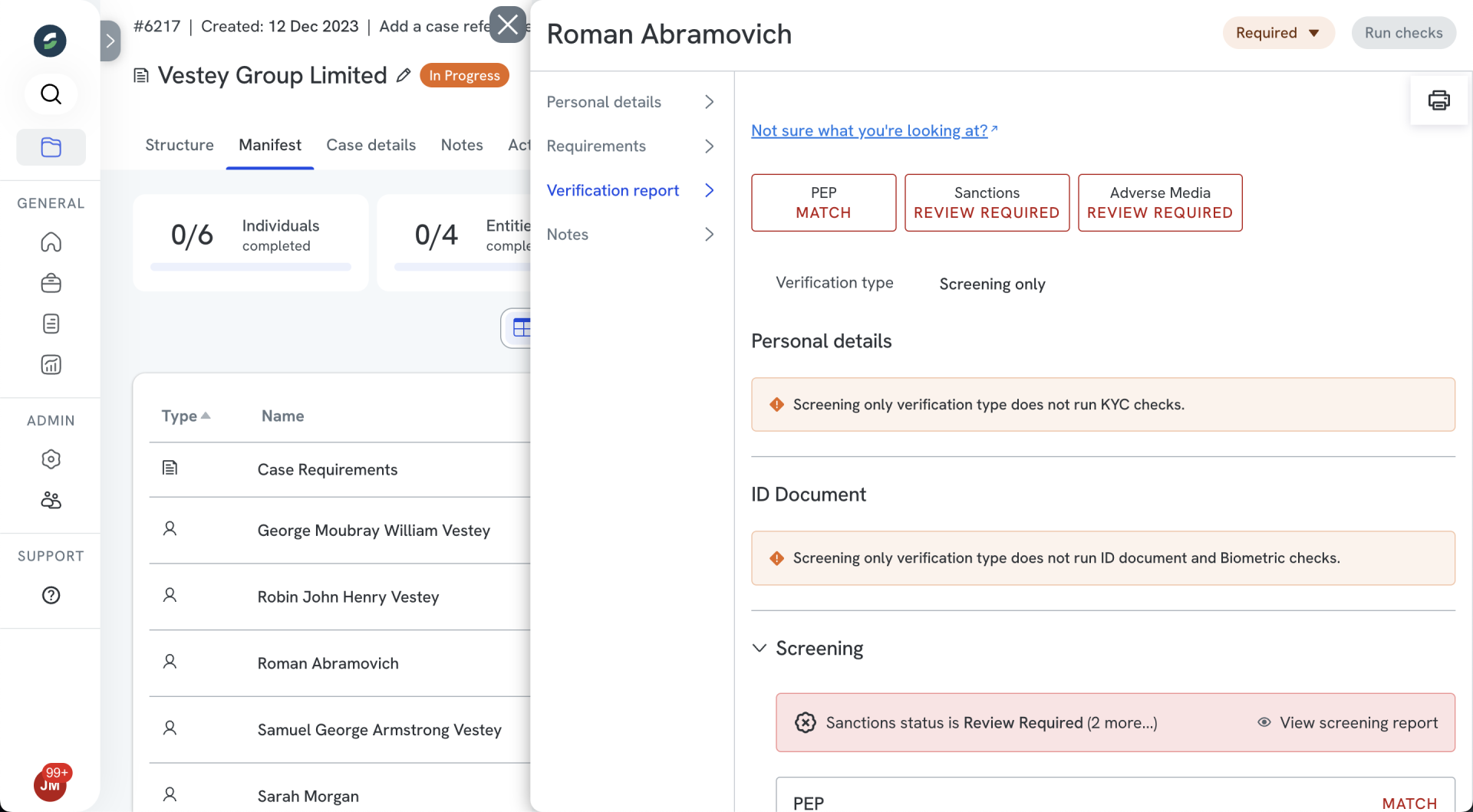Click the person icon for George Moubray William Vestey

click(170, 528)
